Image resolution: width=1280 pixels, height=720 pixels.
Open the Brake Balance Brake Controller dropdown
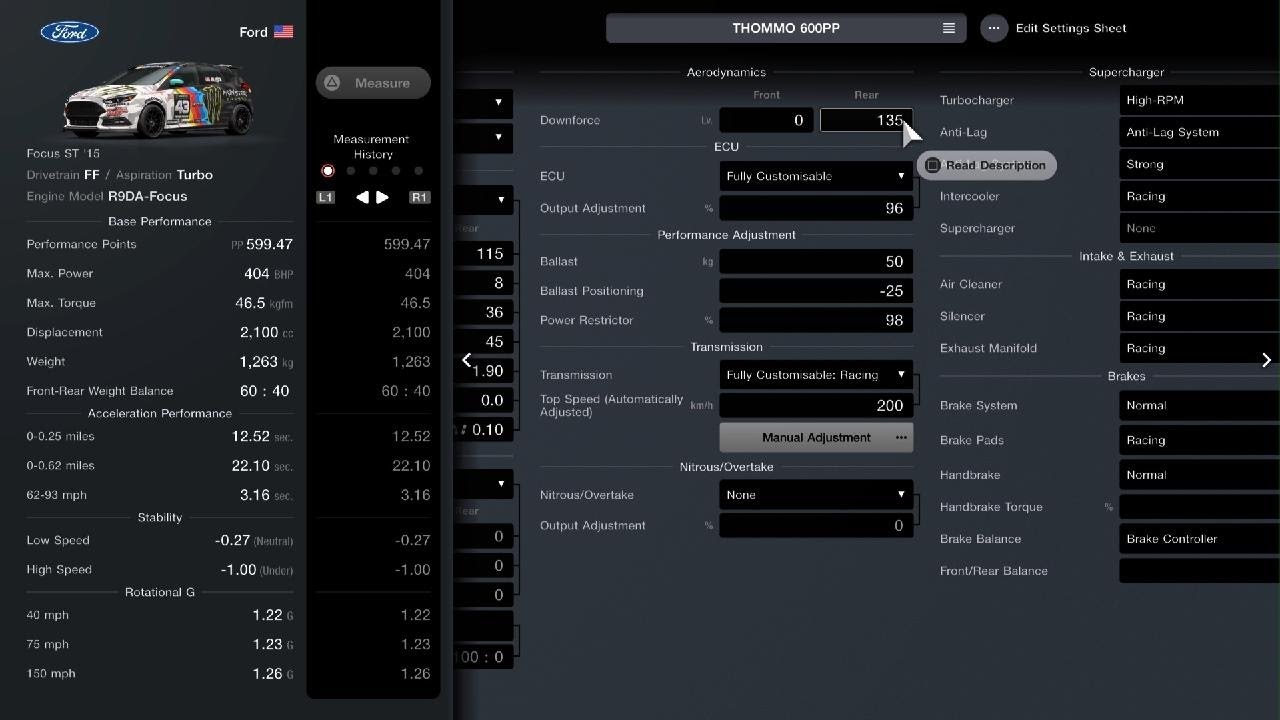point(1199,539)
